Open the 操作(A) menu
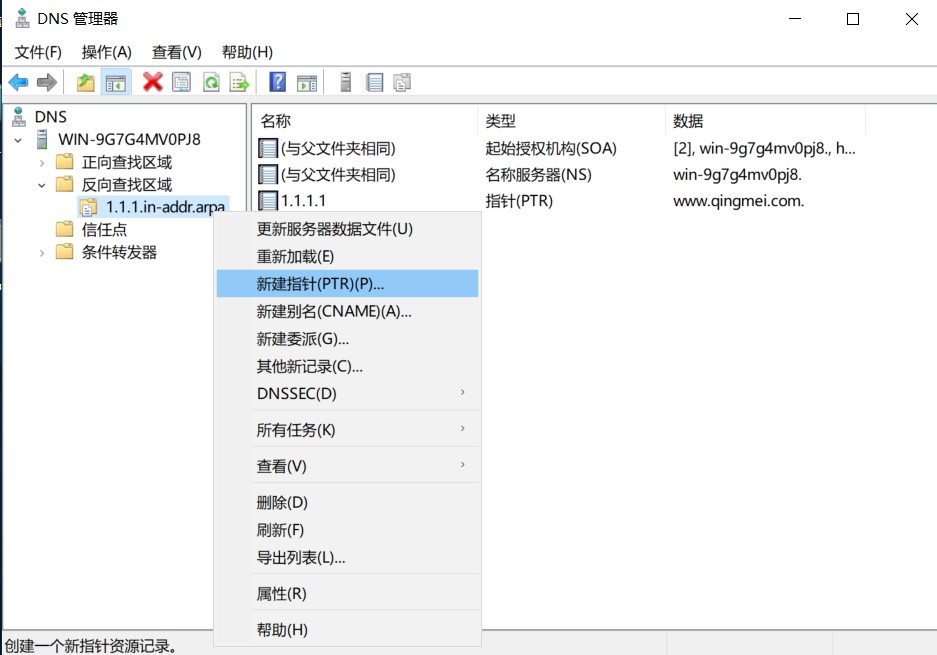The width and height of the screenshot is (937, 655). 106,53
